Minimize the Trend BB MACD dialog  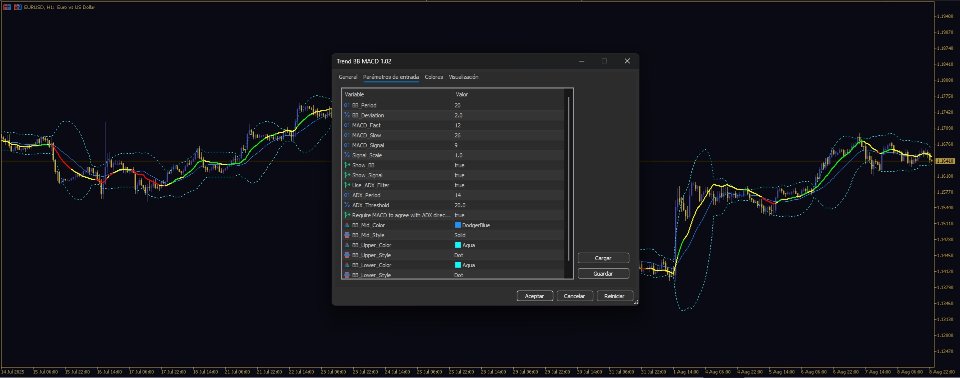[582, 61]
